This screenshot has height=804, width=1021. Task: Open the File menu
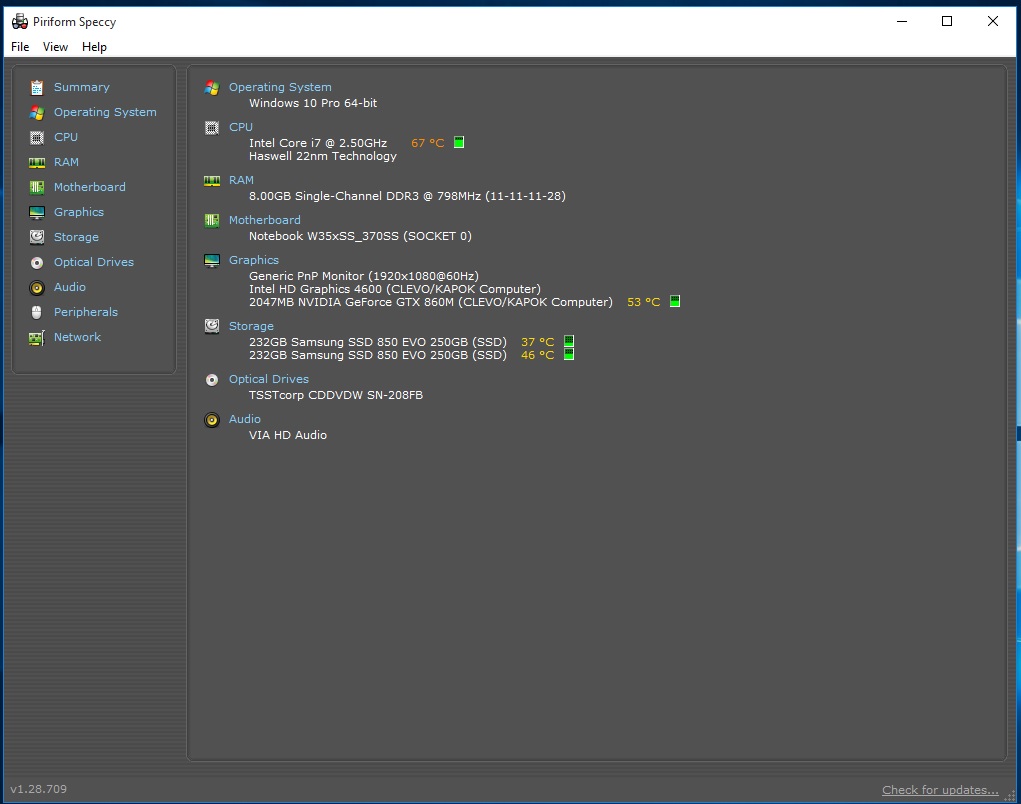[20, 47]
